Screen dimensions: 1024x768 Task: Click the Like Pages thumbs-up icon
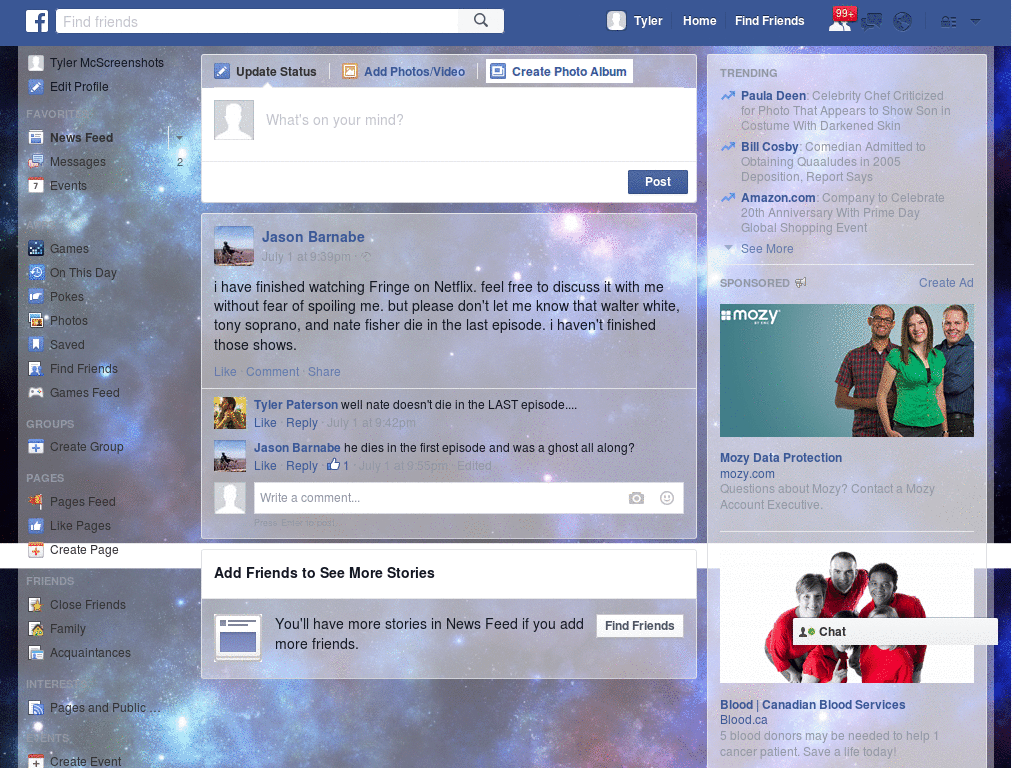36,526
